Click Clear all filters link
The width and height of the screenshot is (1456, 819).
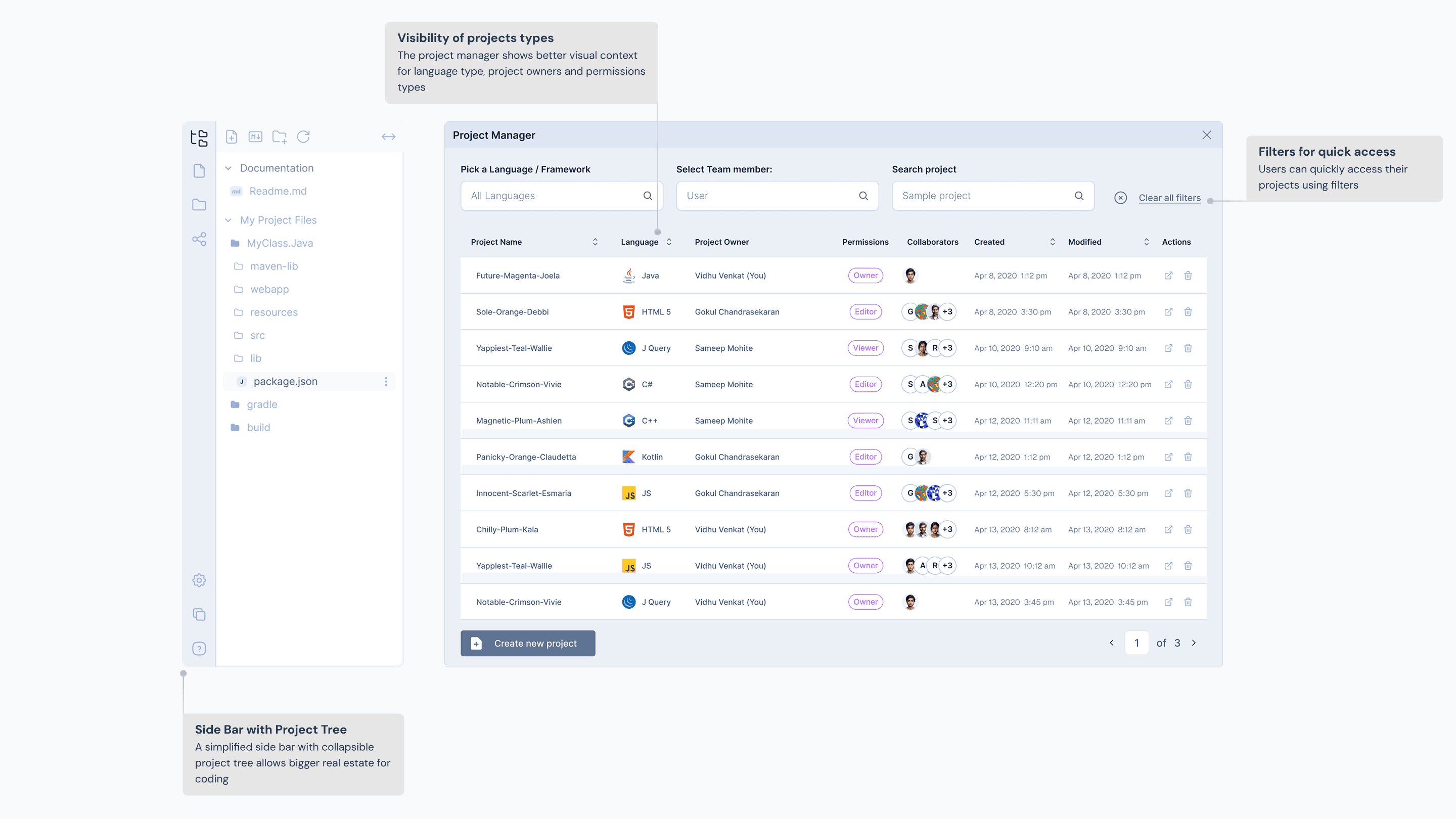pyautogui.click(x=1169, y=198)
